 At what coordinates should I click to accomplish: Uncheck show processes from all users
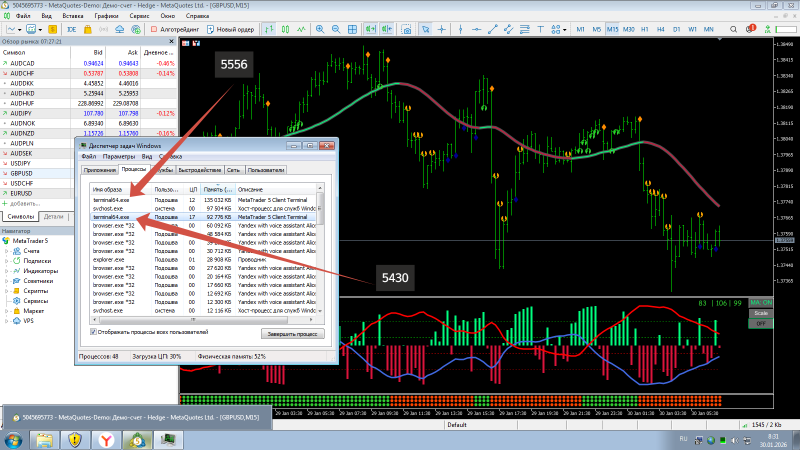[x=93, y=332]
